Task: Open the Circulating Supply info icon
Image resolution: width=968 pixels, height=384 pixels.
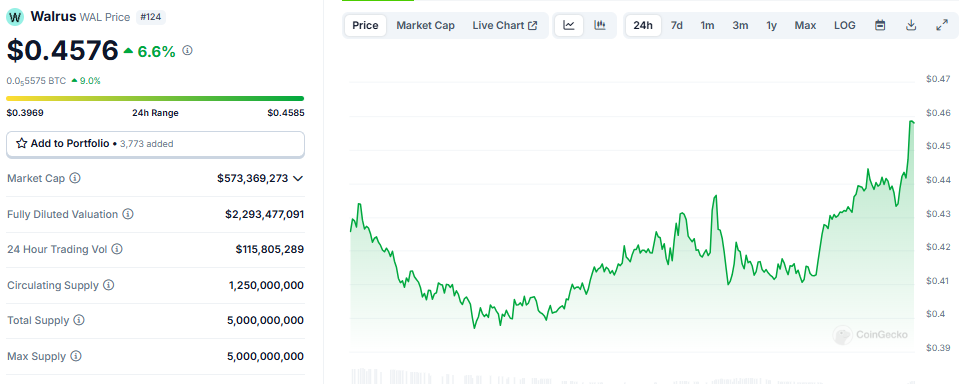Action: (x=108, y=285)
